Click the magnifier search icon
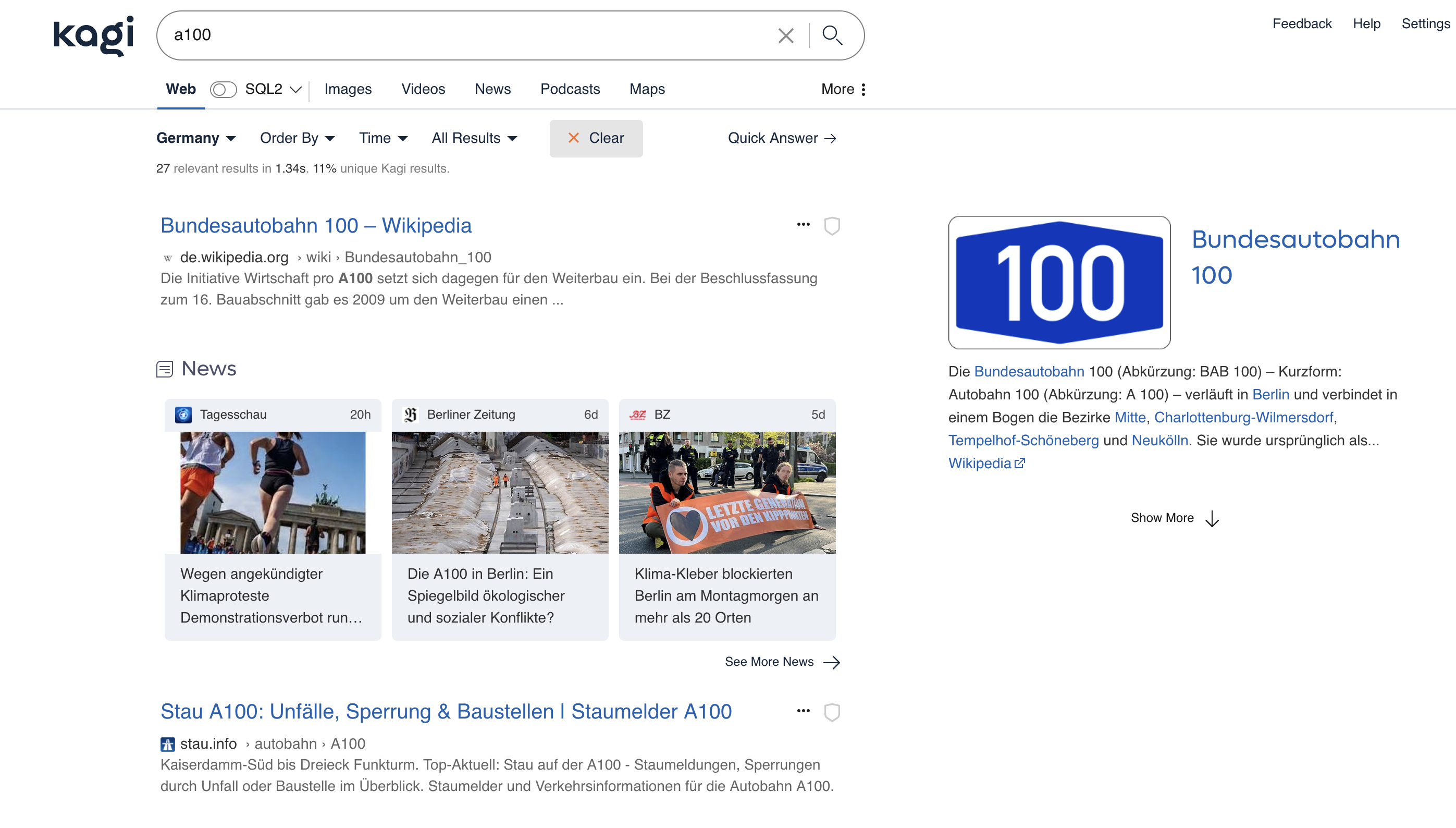Screen dimensions: 1456x828 click(832, 35)
